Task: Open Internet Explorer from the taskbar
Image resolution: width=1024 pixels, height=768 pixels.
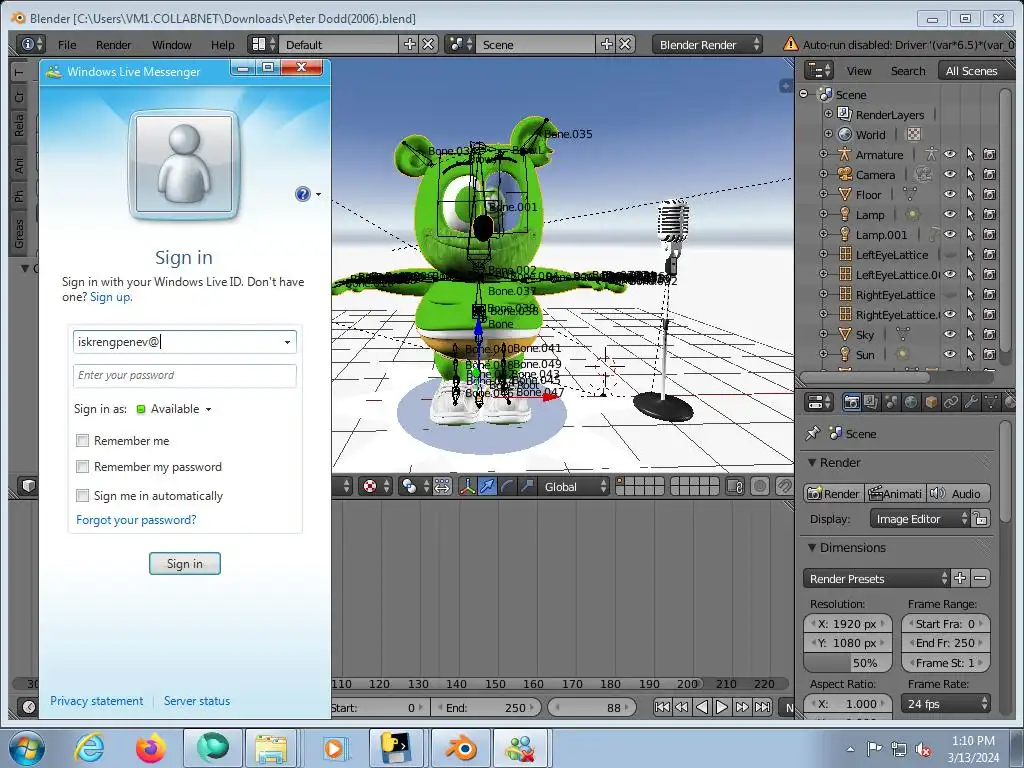Action: click(89, 748)
